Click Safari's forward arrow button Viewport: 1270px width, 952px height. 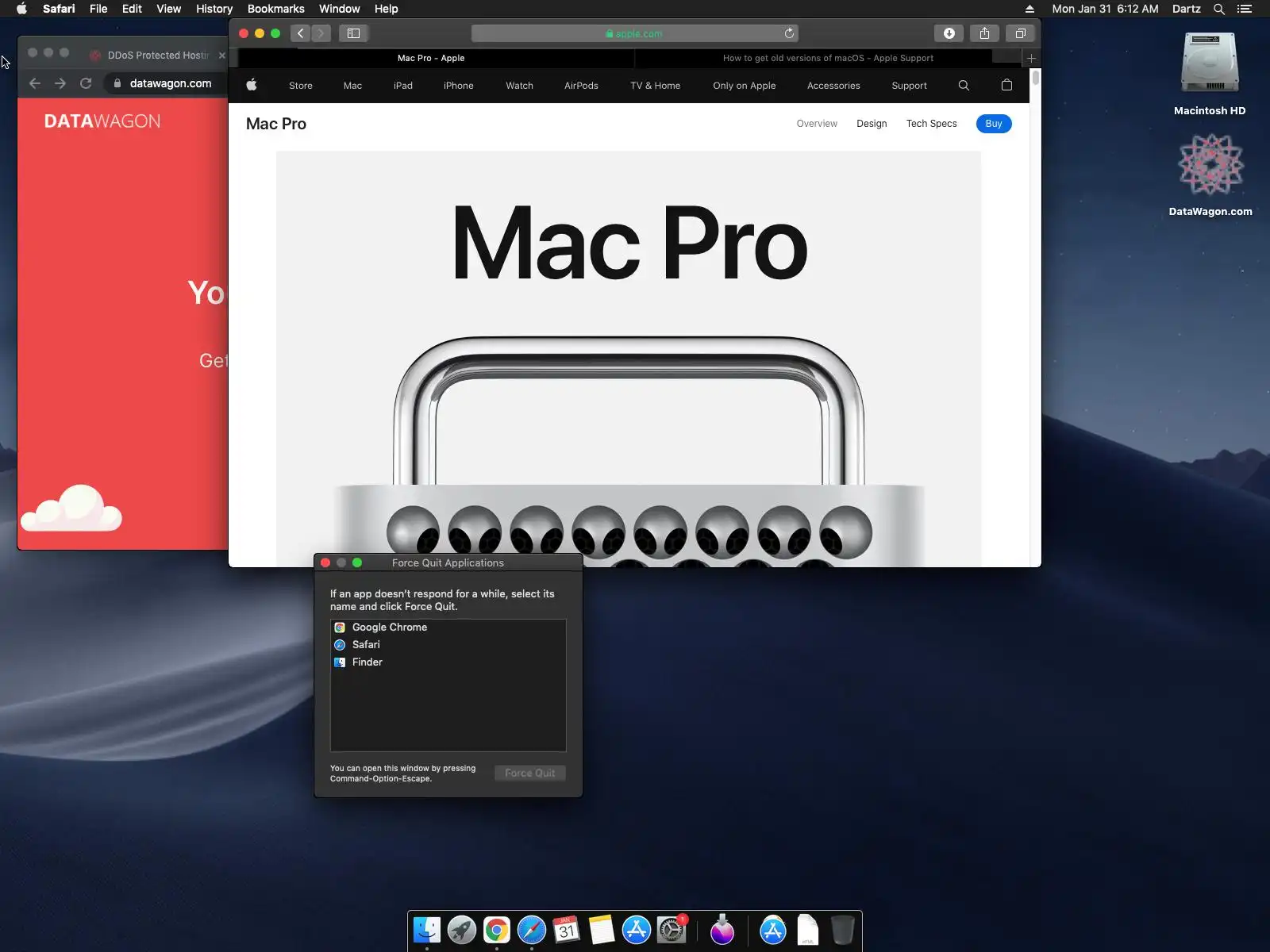pyautogui.click(x=321, y=33)
